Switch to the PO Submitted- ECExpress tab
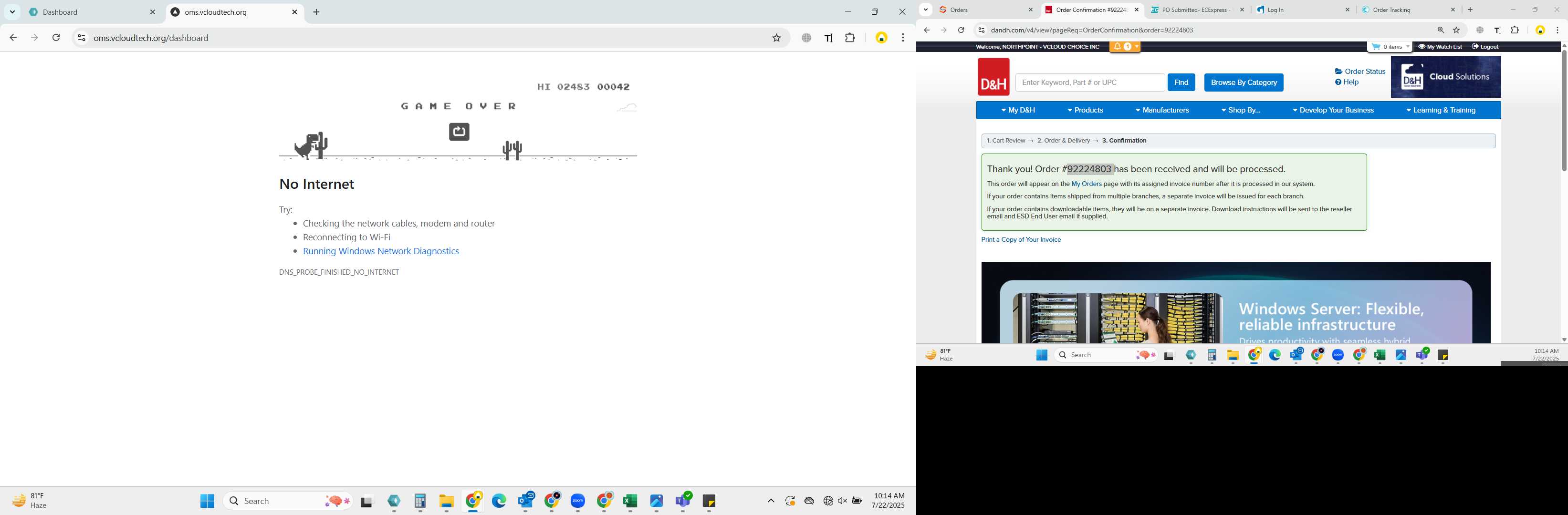 1198,10
